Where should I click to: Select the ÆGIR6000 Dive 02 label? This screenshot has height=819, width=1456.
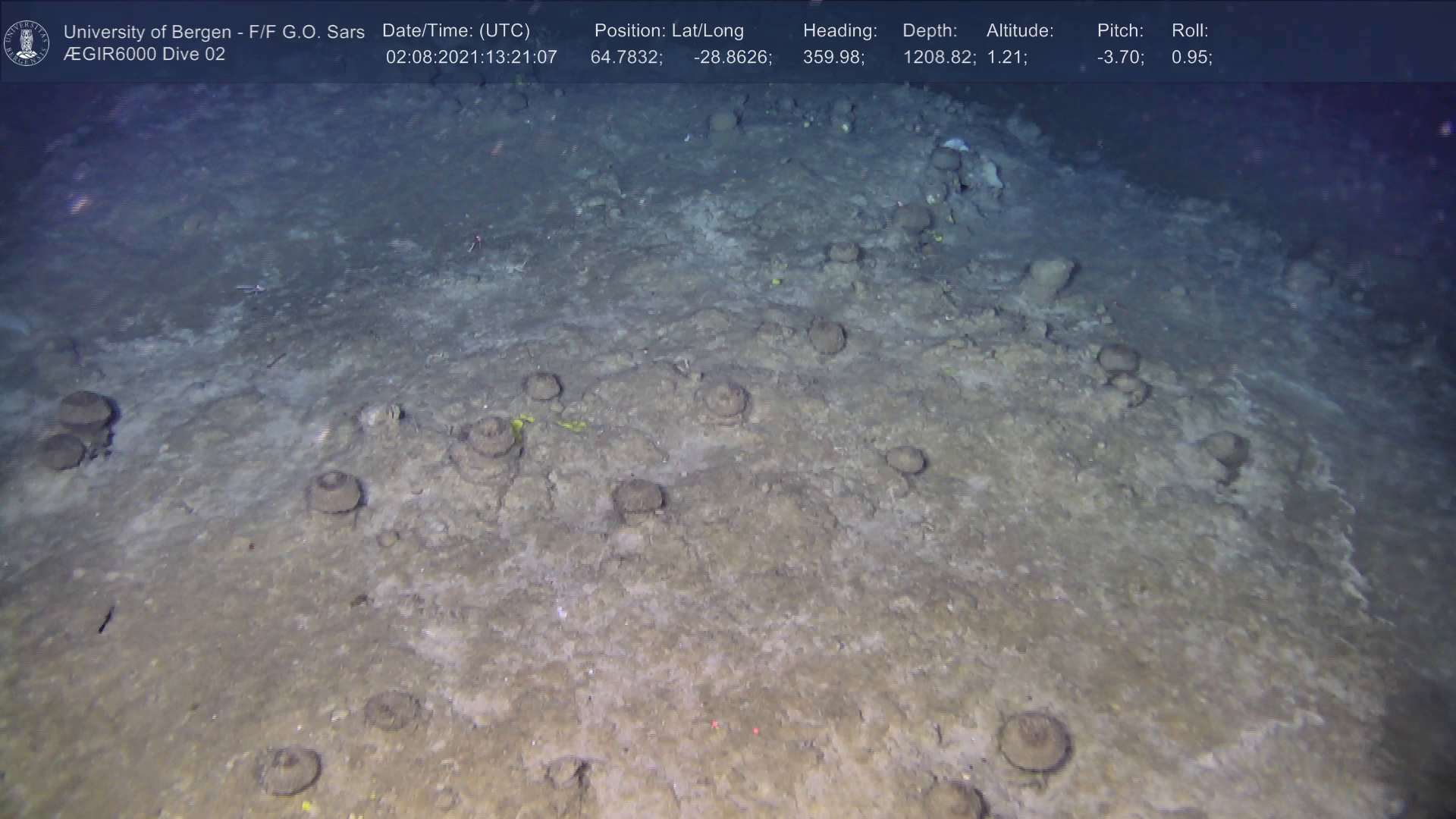(144, 55)
